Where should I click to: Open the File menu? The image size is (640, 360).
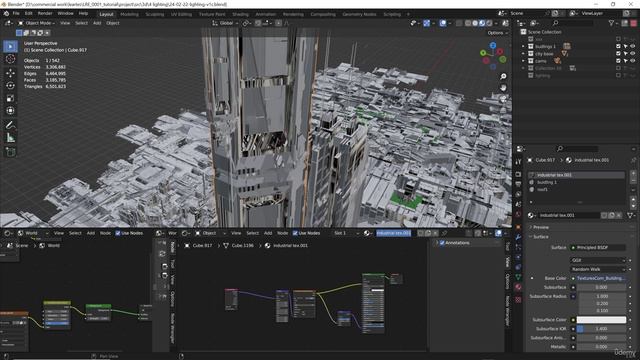coord(16,13)
